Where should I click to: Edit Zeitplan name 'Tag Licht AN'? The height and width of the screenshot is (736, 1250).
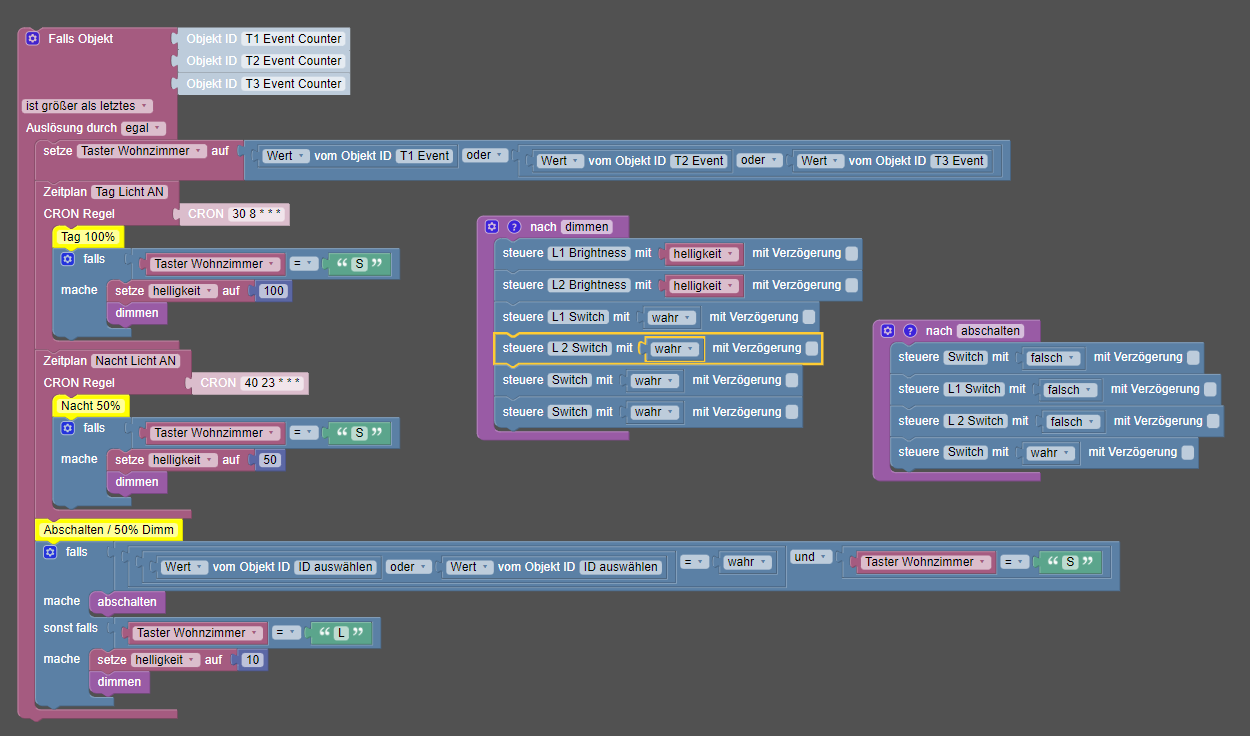130,192
